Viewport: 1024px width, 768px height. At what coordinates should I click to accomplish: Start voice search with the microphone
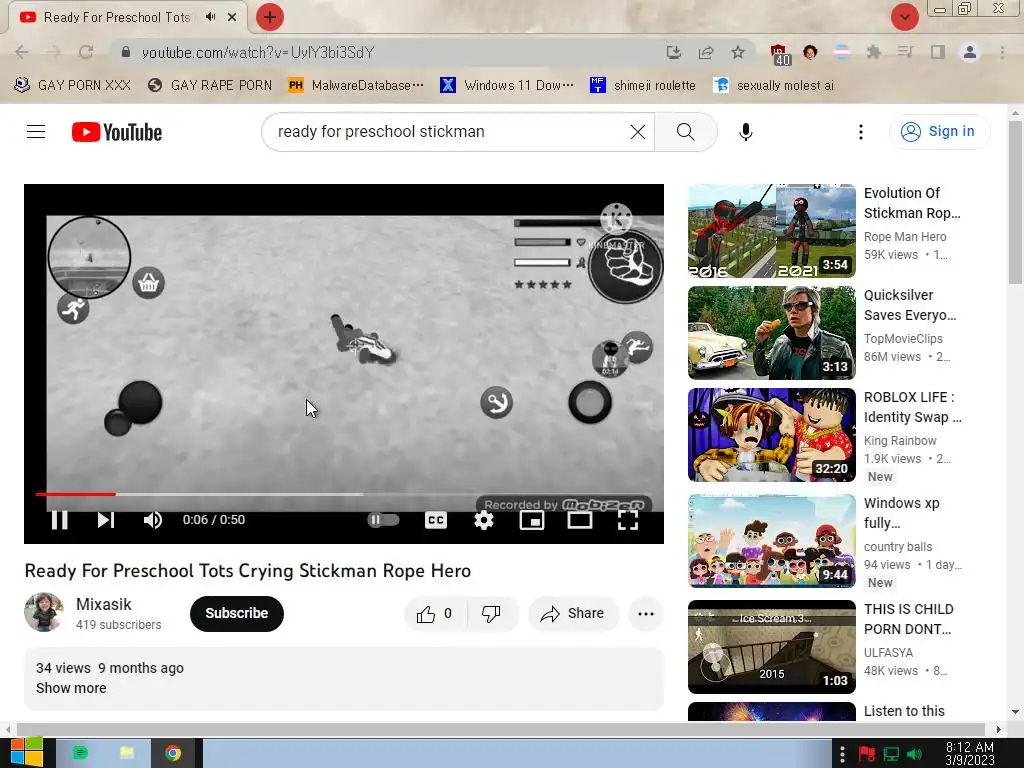[746, 132]
